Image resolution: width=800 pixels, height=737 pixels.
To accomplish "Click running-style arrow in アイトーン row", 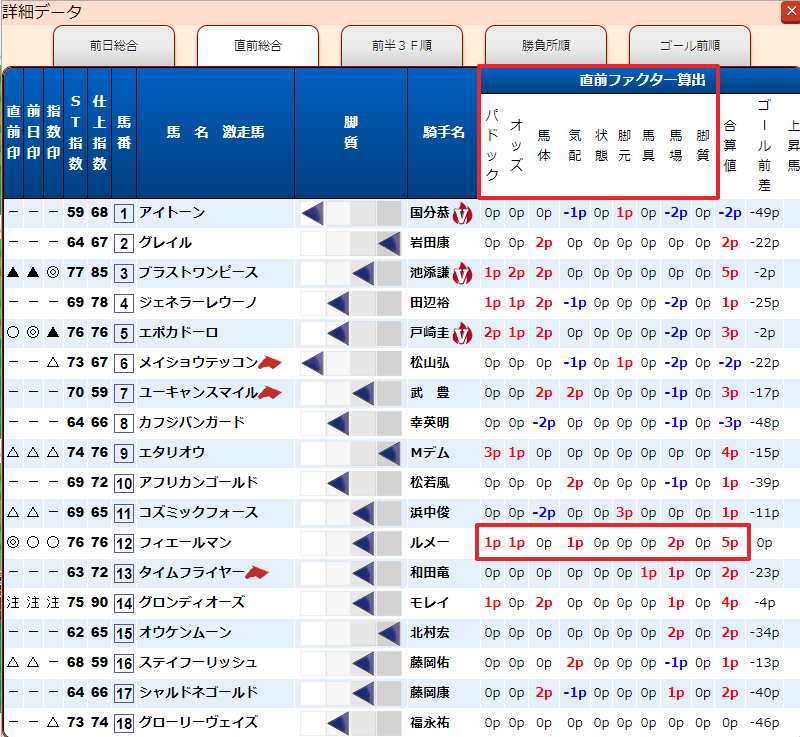I will click(313, 213).
